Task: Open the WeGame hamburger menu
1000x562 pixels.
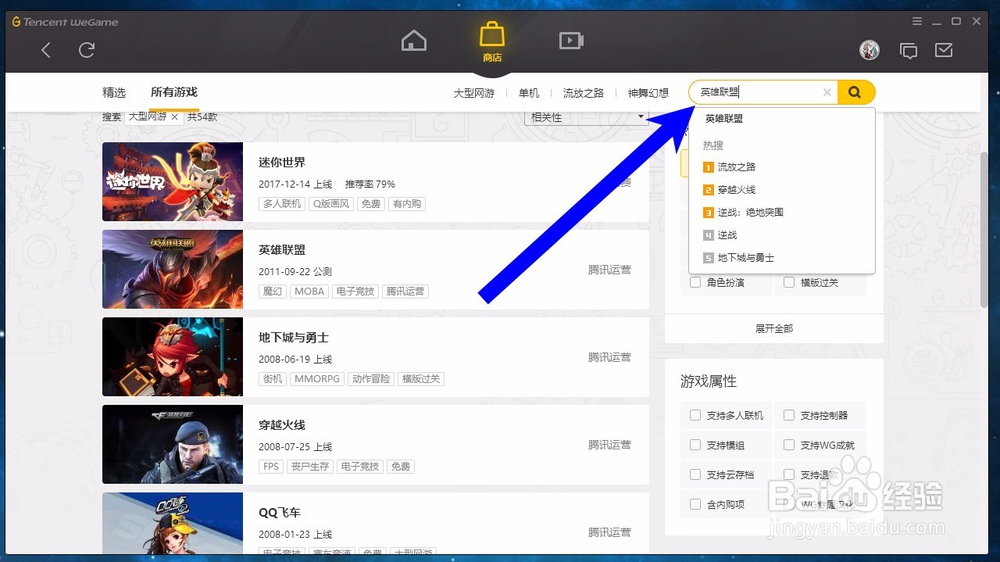Action: coord(917,21)
